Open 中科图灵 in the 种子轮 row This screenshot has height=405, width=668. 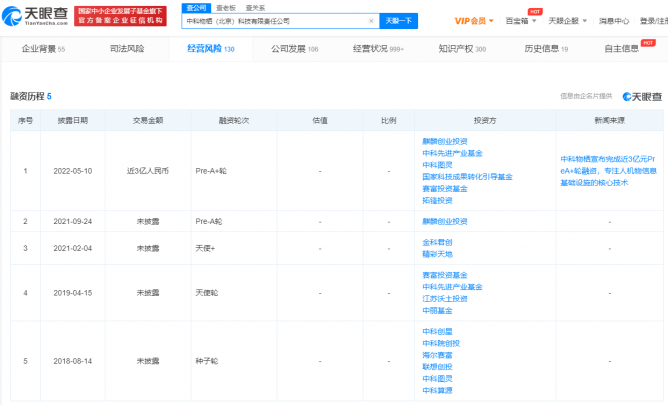coord(437,379)
